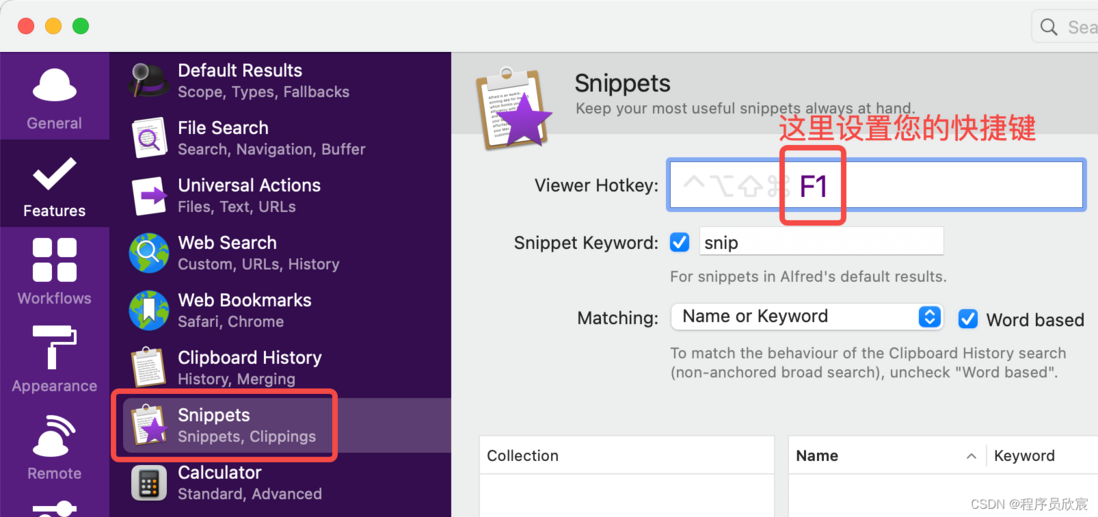Click the Web Bookmarks globe icon
The width and height of the screenshot is (1098, 517).
pyautogui.click(x=148, y=310)
